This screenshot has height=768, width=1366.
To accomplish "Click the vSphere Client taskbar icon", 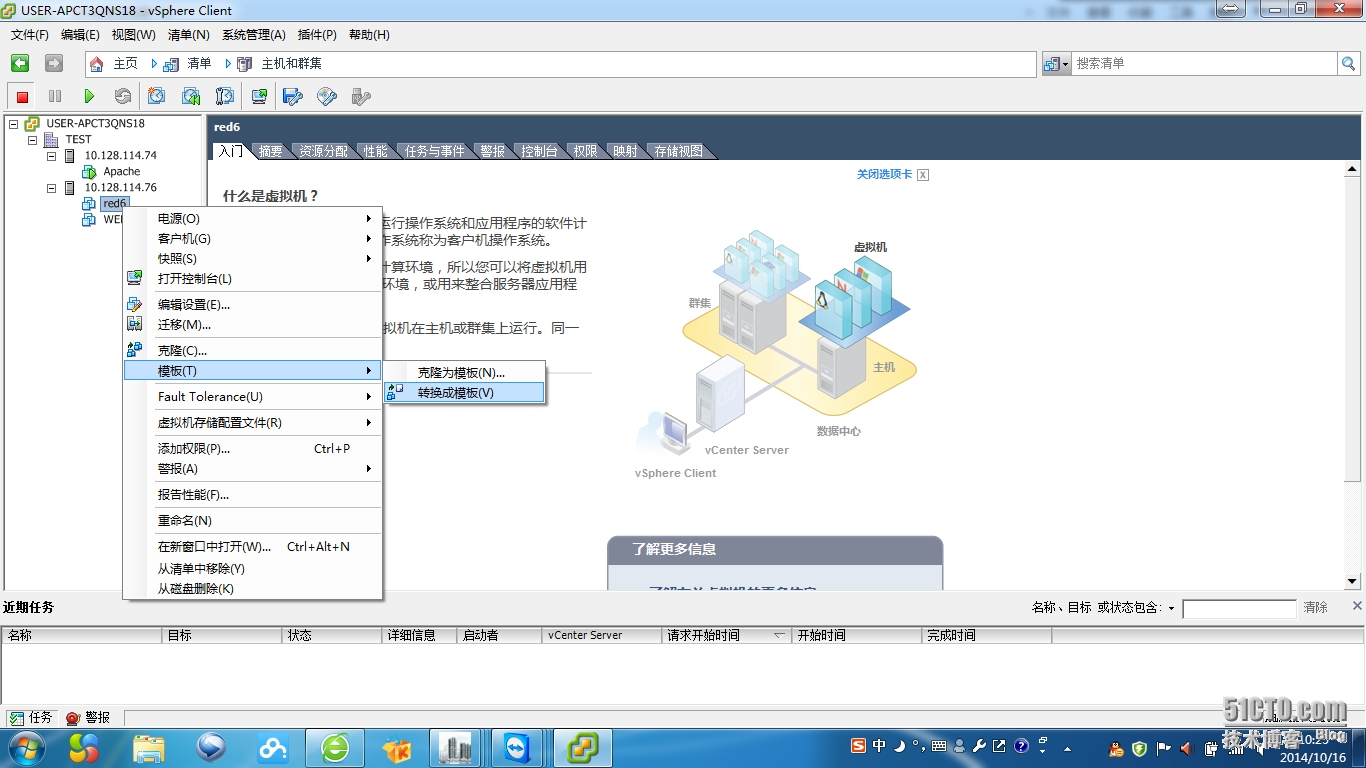I will click(x=583, y=747).
